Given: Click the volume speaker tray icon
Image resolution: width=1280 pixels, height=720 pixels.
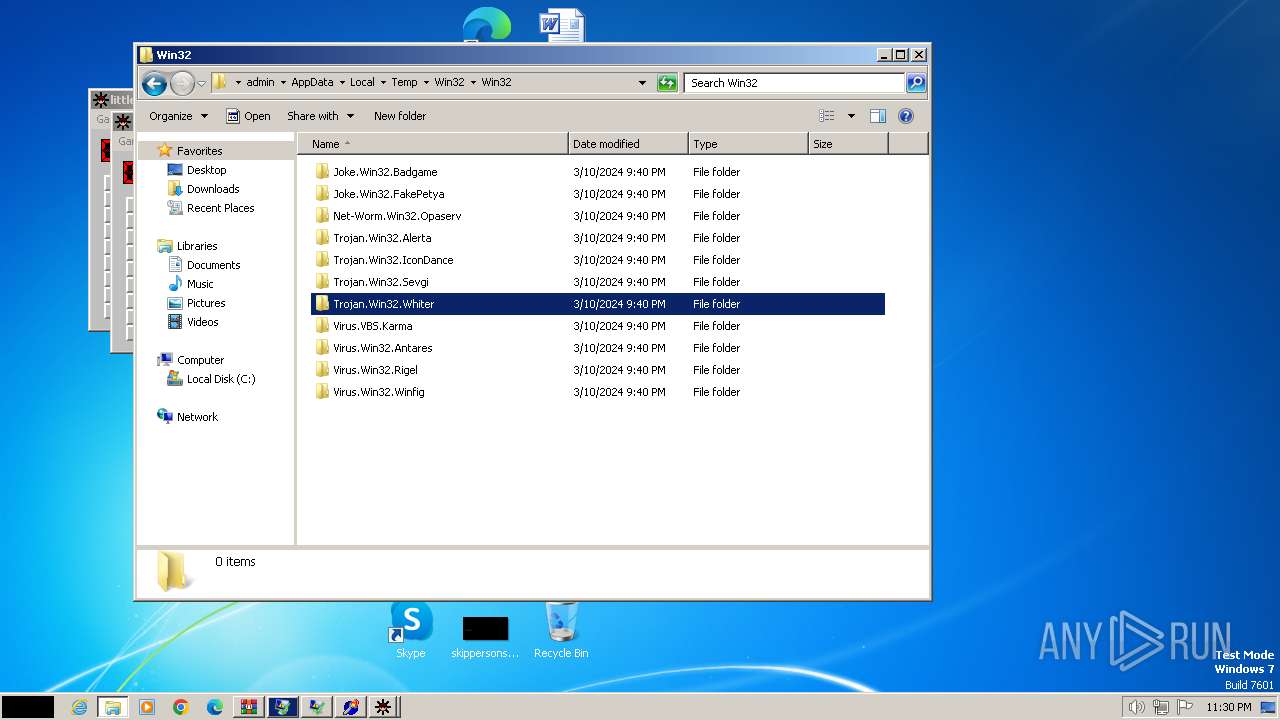Looking at the screenshot, I should (x=1136, y=707).
